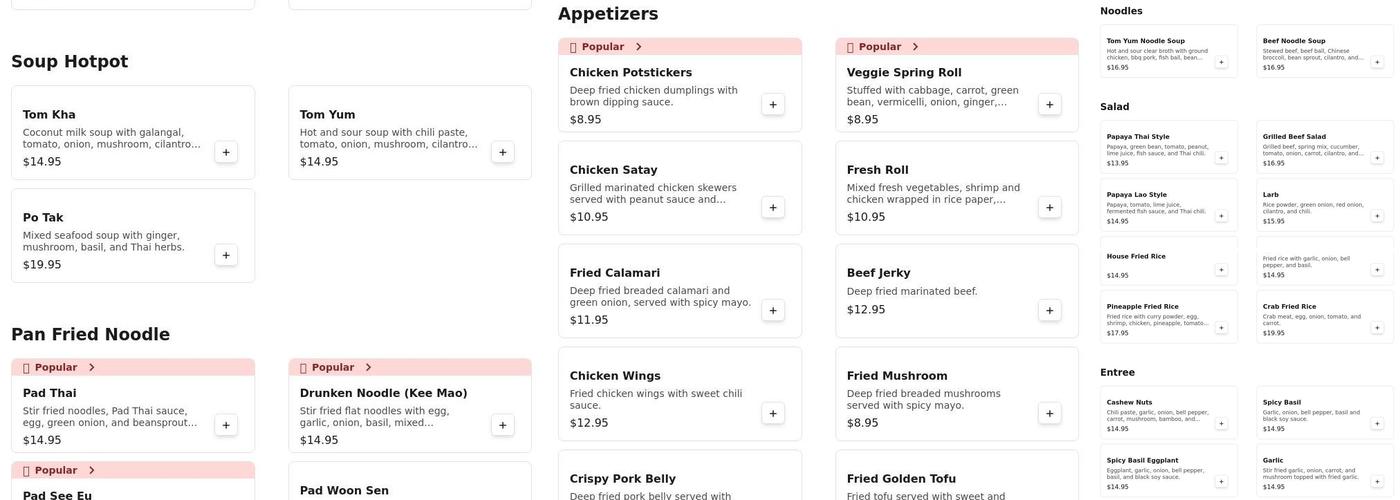Add Larb salad to order
1400x500 pixels.
[x=1377, y=216]
